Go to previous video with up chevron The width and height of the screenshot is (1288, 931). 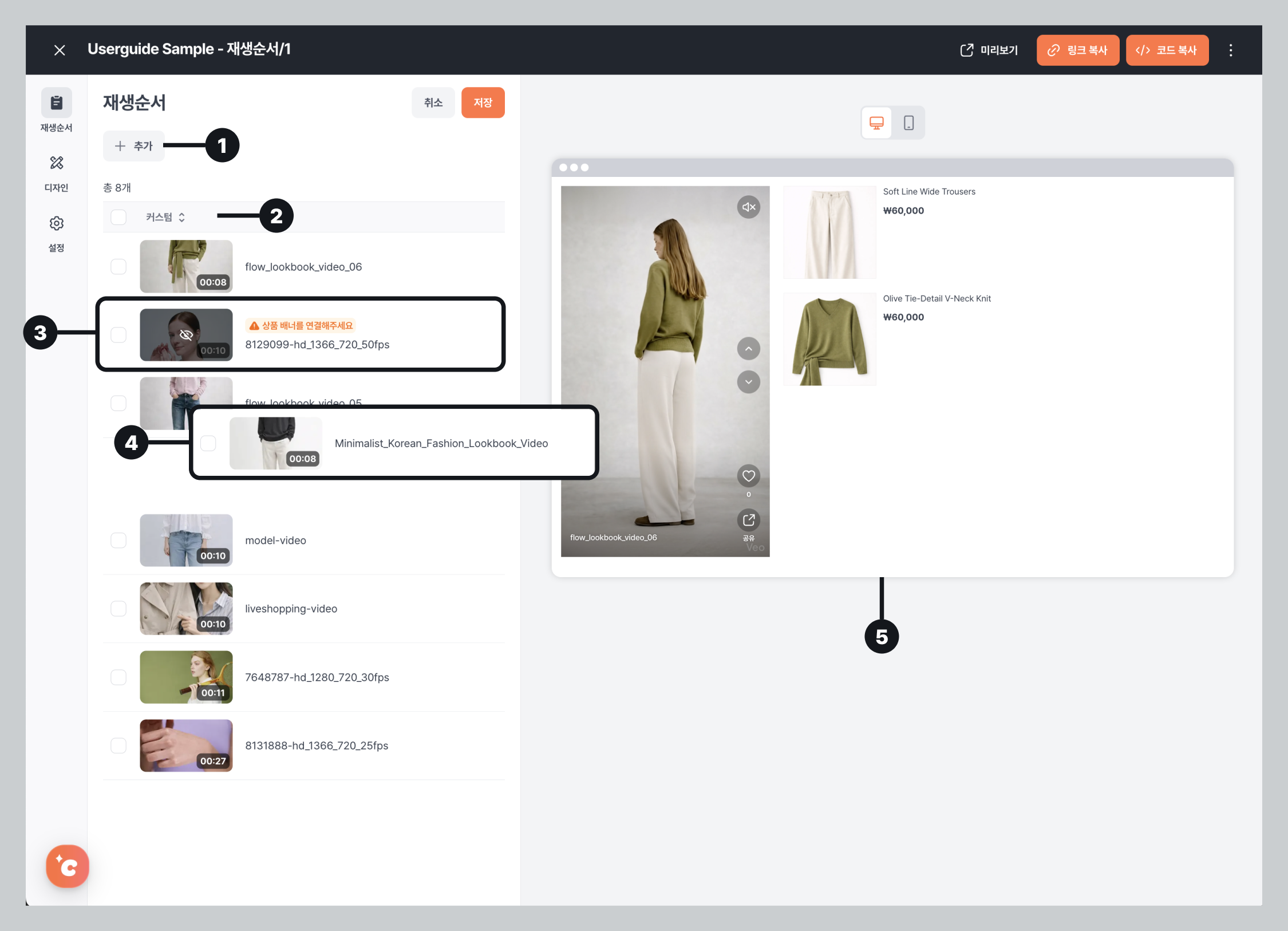point(748,349)
